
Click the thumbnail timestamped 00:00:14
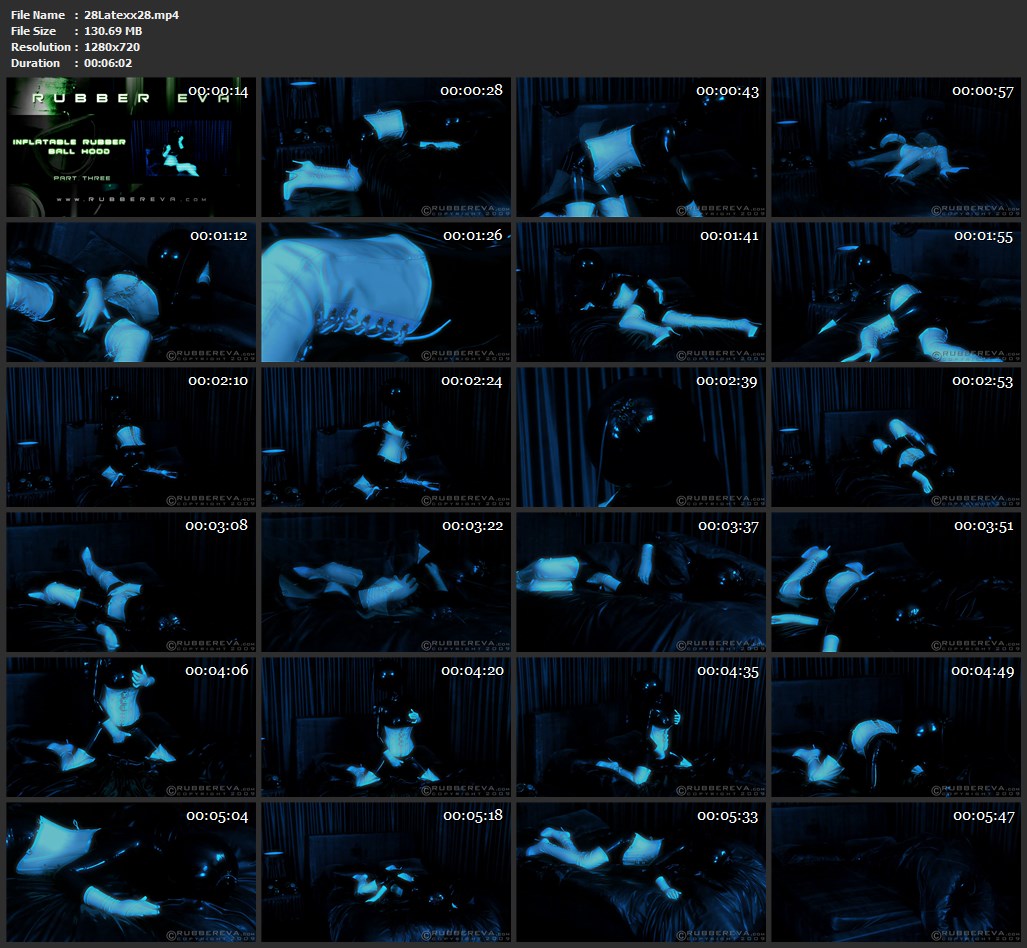131,147
